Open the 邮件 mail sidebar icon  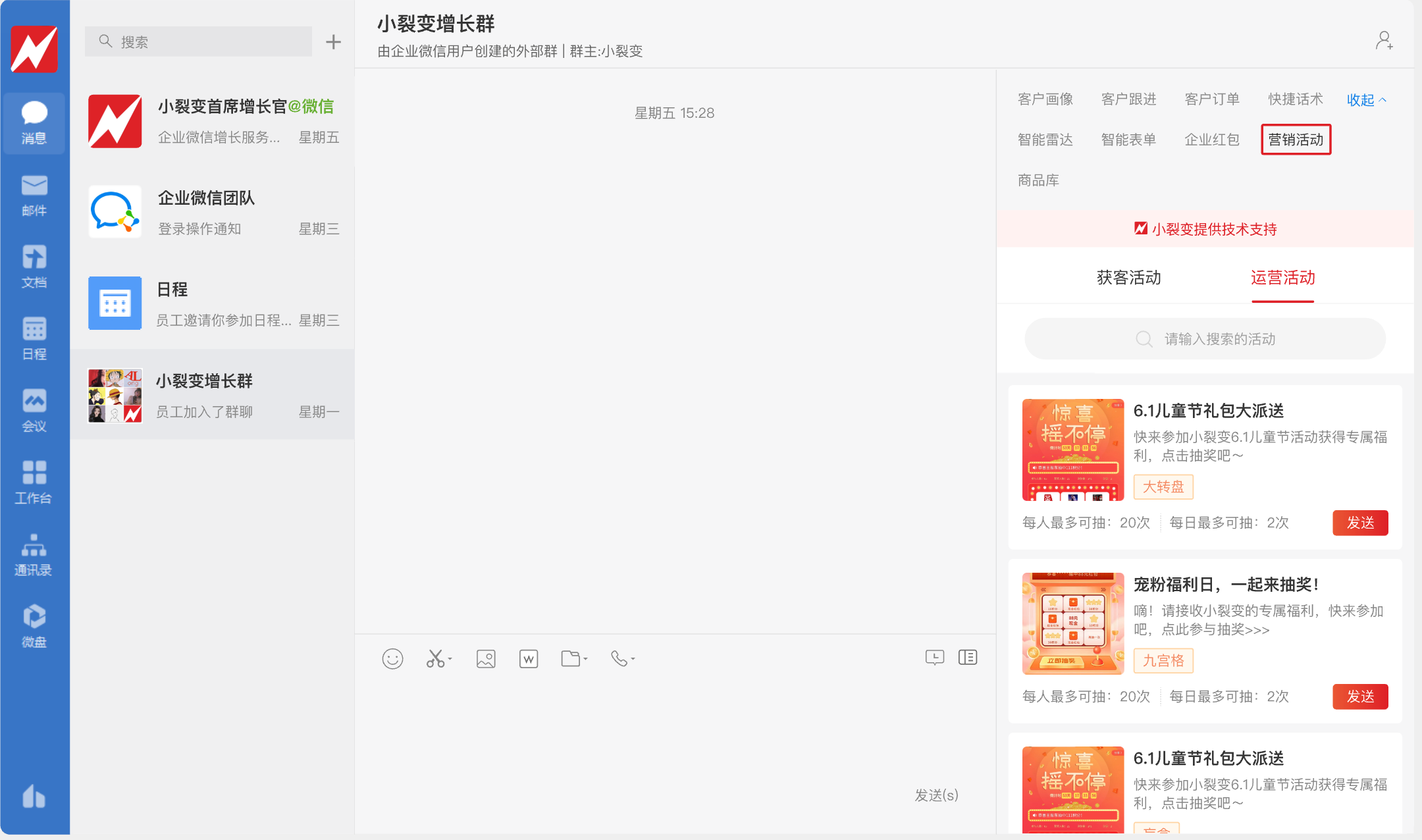click(x=34, y=195)
